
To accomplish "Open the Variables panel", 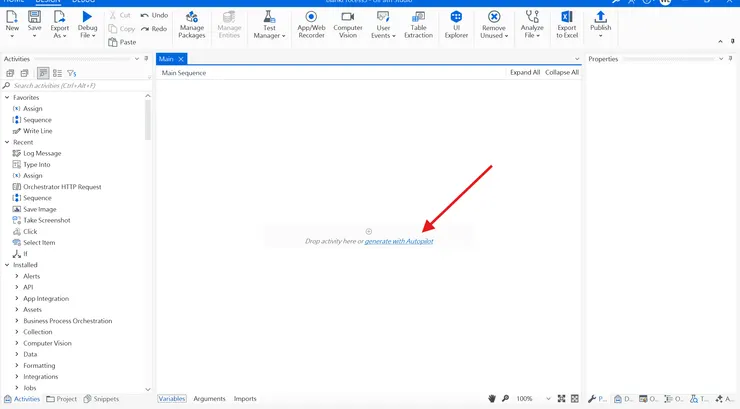I will click(172, 399).
